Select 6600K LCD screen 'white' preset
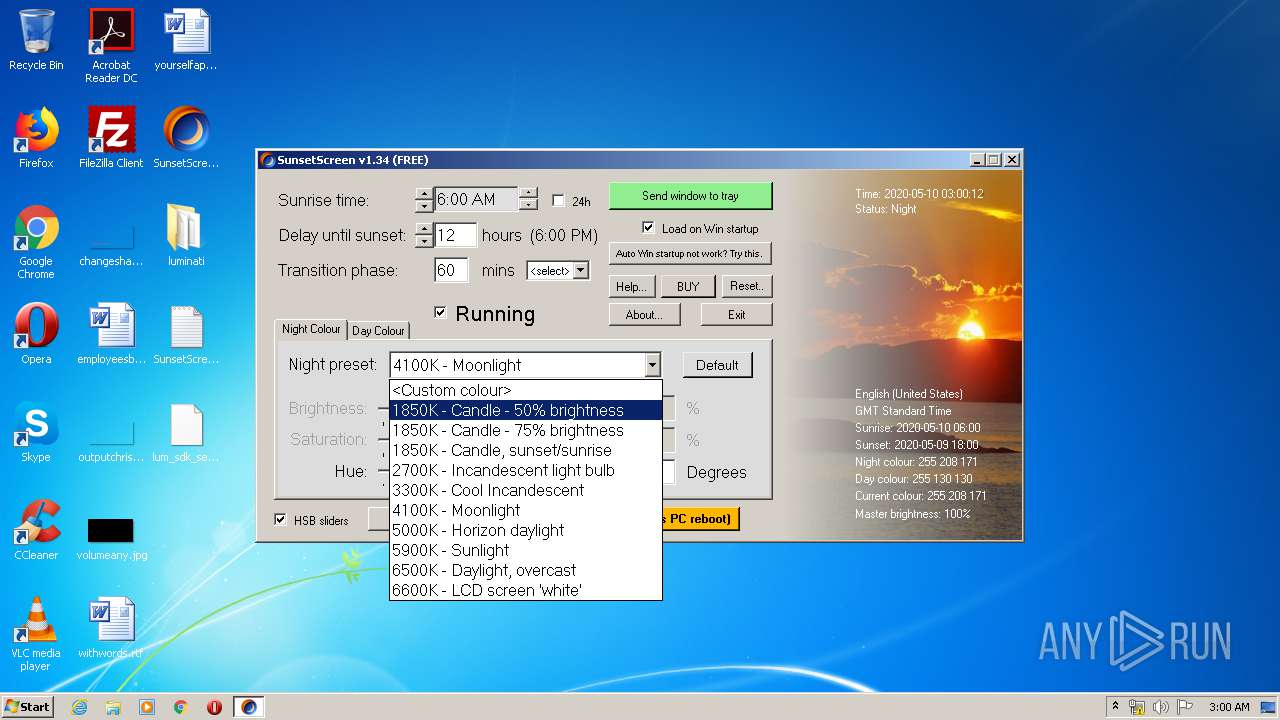Image resolution: width=1280 pixels, height=720 pixels. coord(525,590)
